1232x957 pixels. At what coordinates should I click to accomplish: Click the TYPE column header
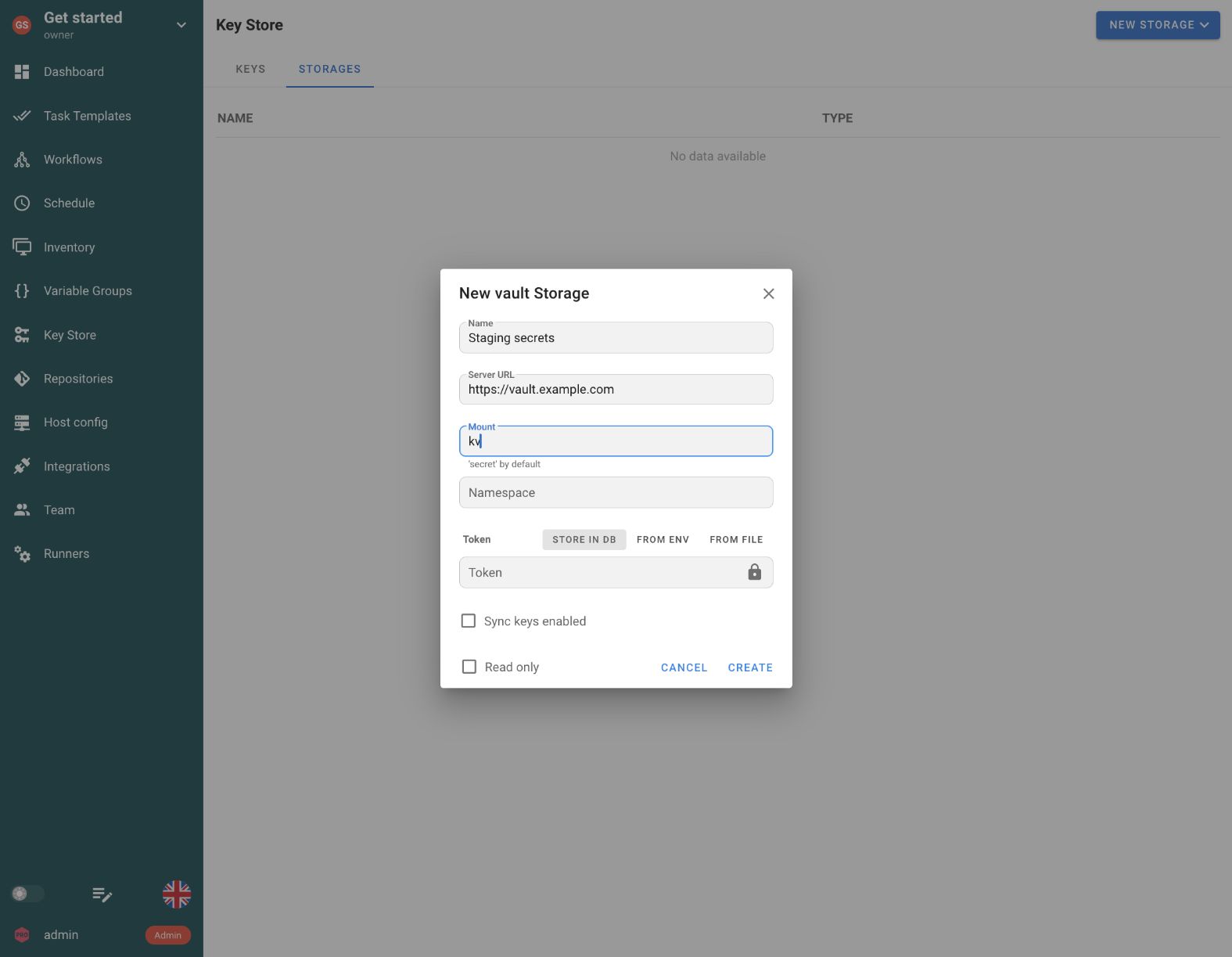837,118
